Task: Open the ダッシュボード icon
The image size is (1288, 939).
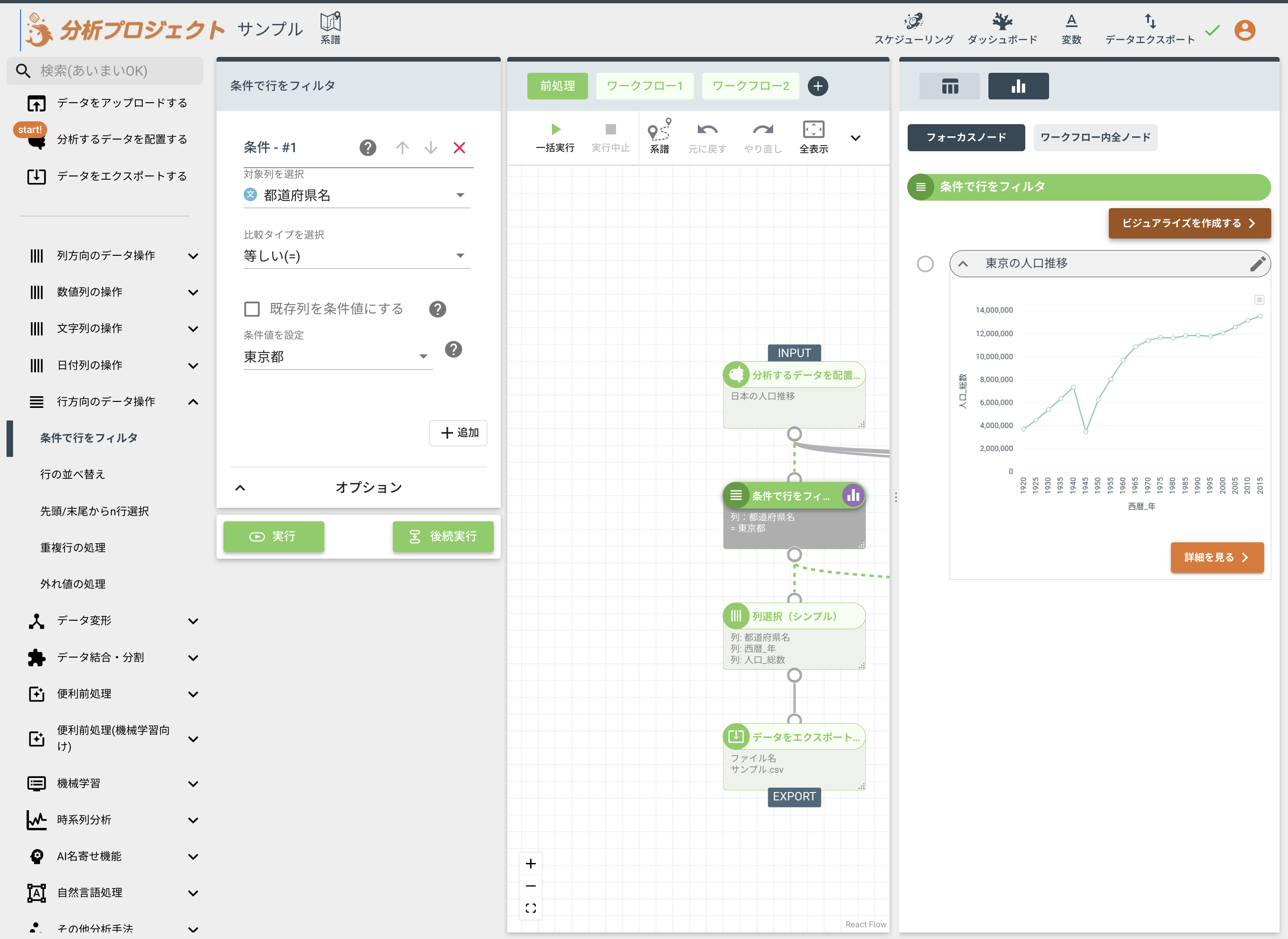Action: [1002, 29]
